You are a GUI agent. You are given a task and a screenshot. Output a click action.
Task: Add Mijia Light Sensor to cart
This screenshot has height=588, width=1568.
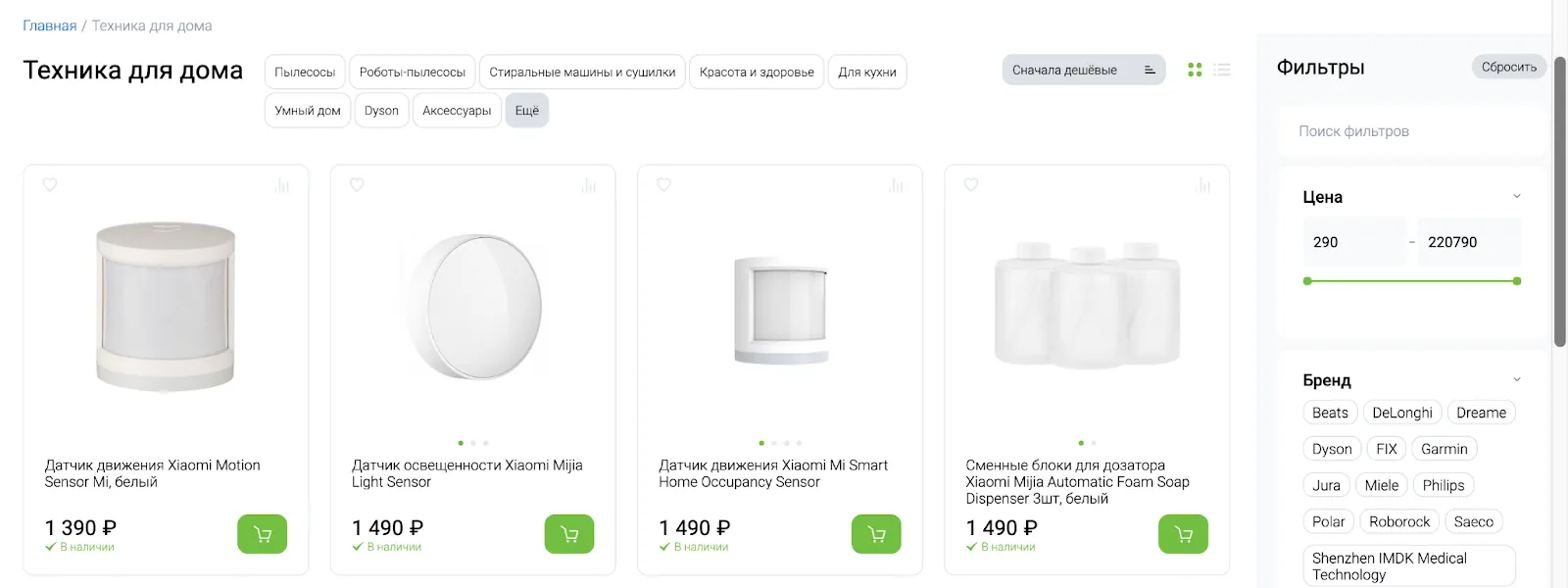coord(569,534)
